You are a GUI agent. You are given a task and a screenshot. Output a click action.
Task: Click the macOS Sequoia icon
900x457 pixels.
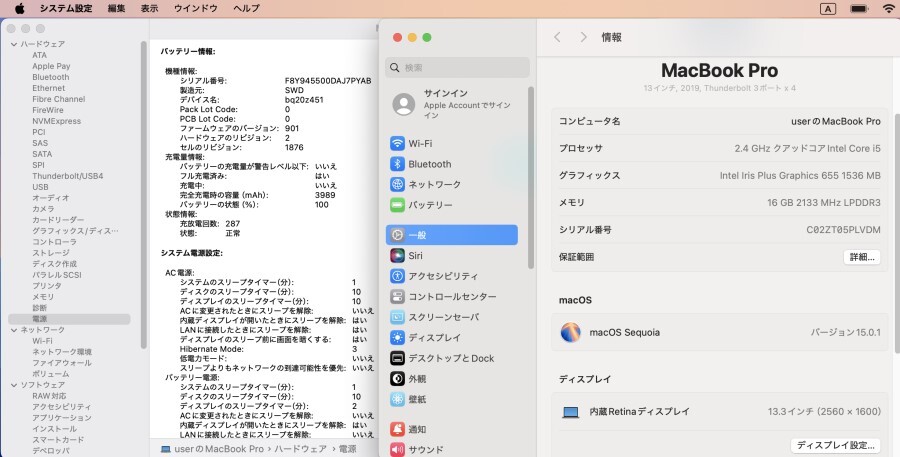coord(571,332)
